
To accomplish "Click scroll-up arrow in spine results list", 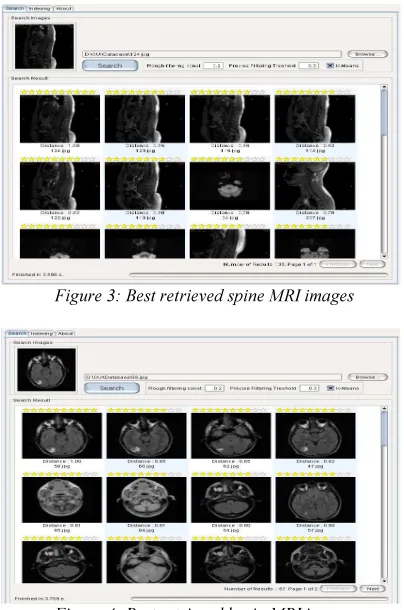I will (384, 87).
